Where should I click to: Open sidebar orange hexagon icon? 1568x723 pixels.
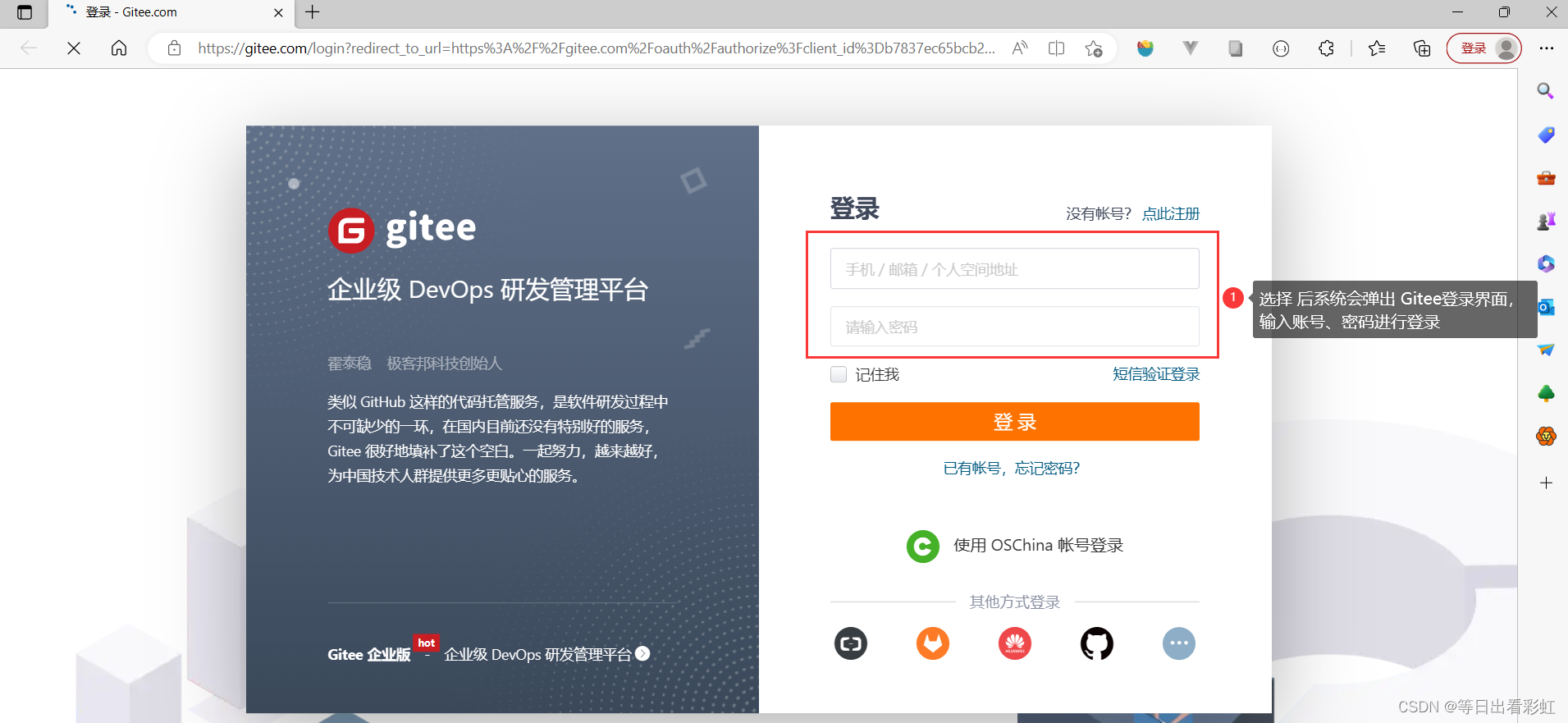coord(1546,436)
